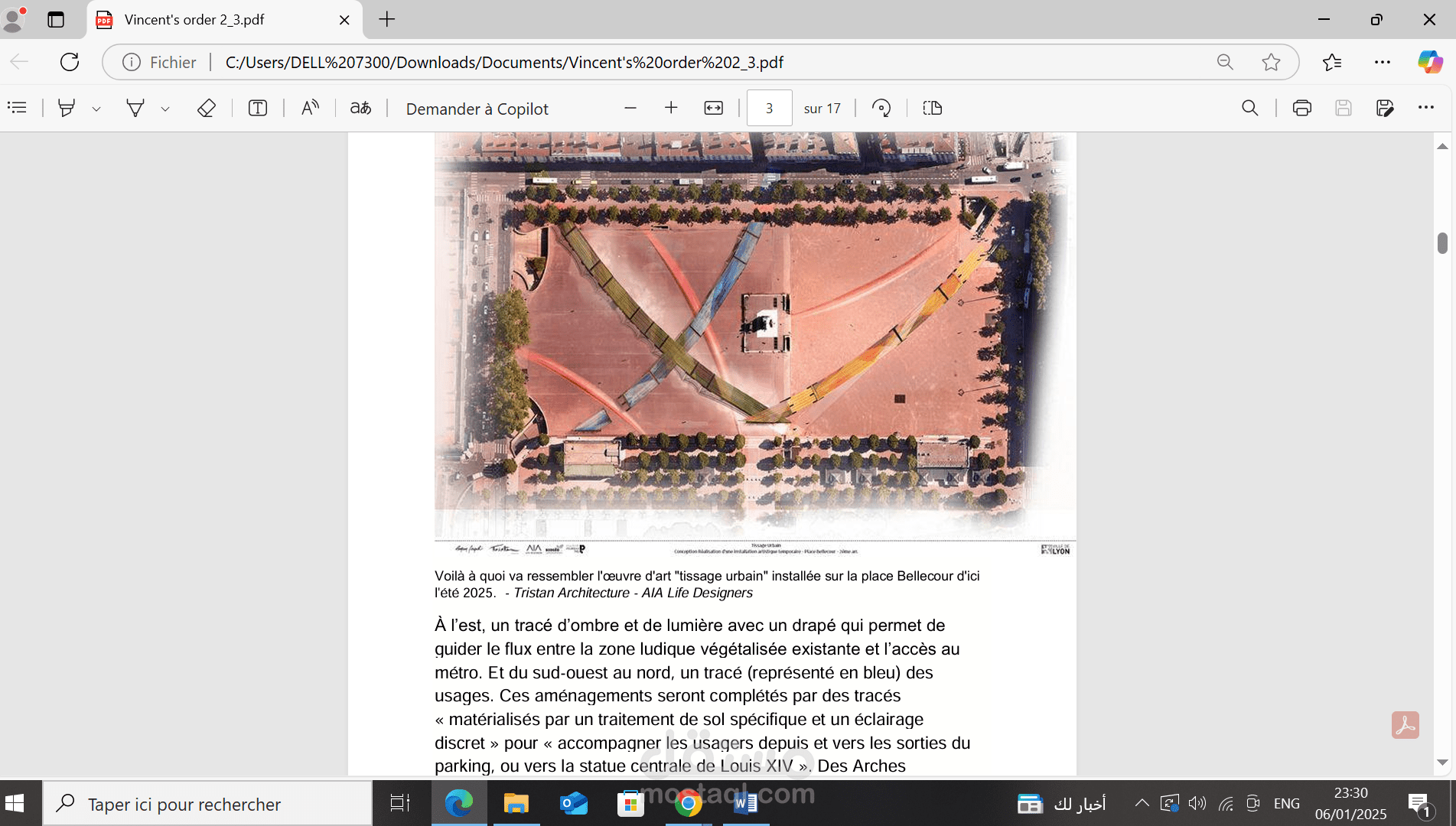Screen dimensions: 1456x826
Task: Open Windows Task View
Action: pos(399,803)
